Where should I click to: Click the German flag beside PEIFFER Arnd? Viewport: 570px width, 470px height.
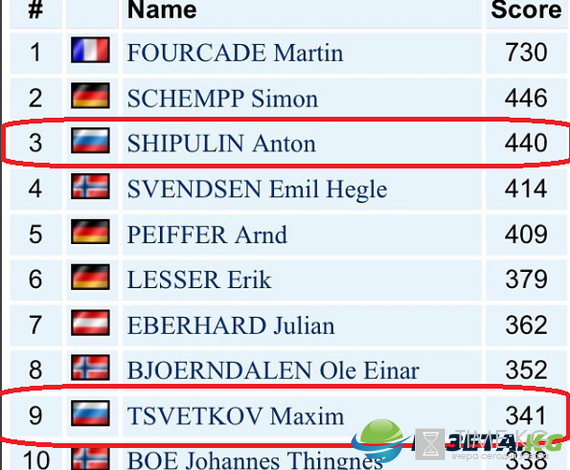point(90,231)
